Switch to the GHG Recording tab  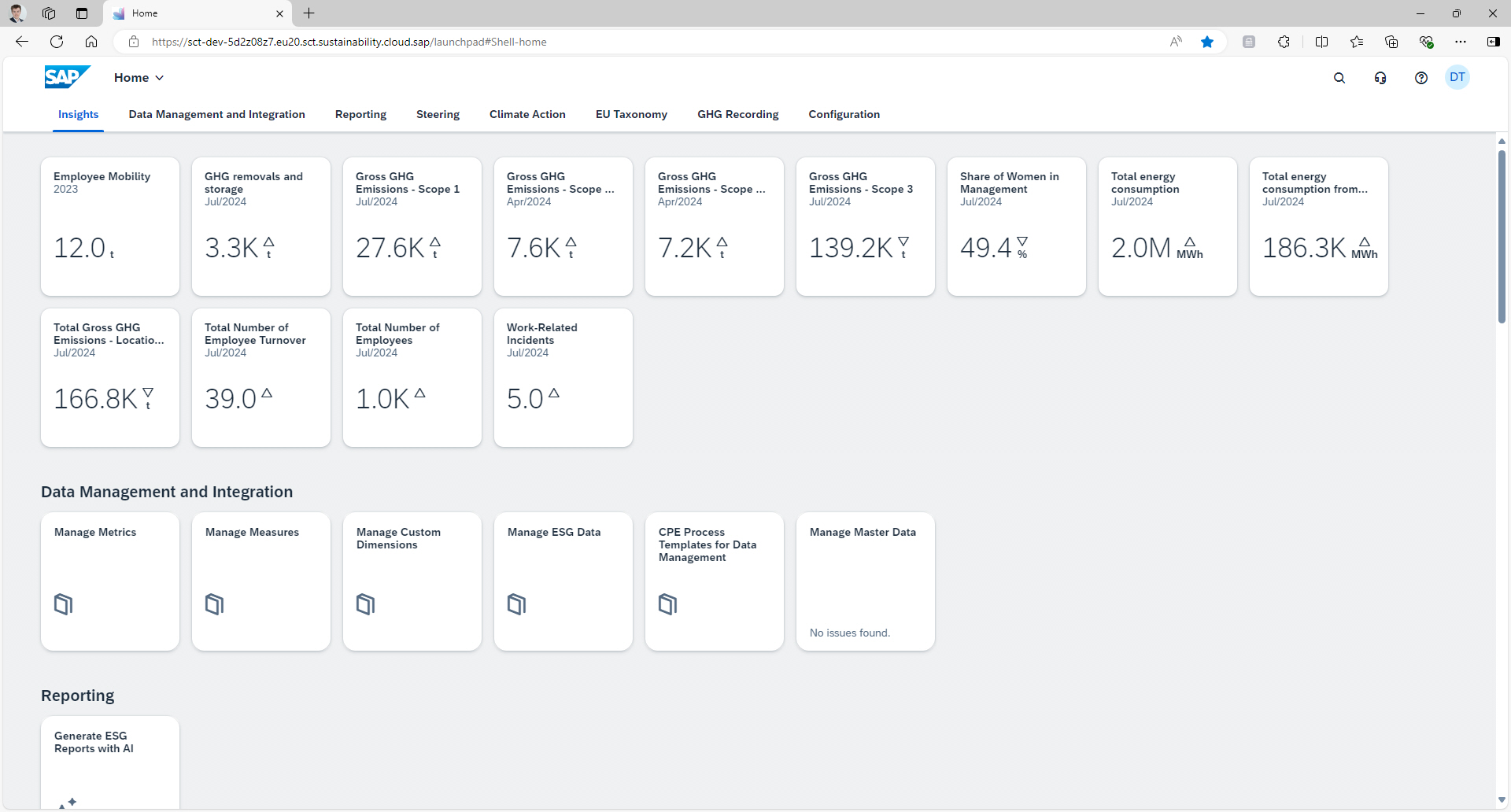click(x=737, y=114)
